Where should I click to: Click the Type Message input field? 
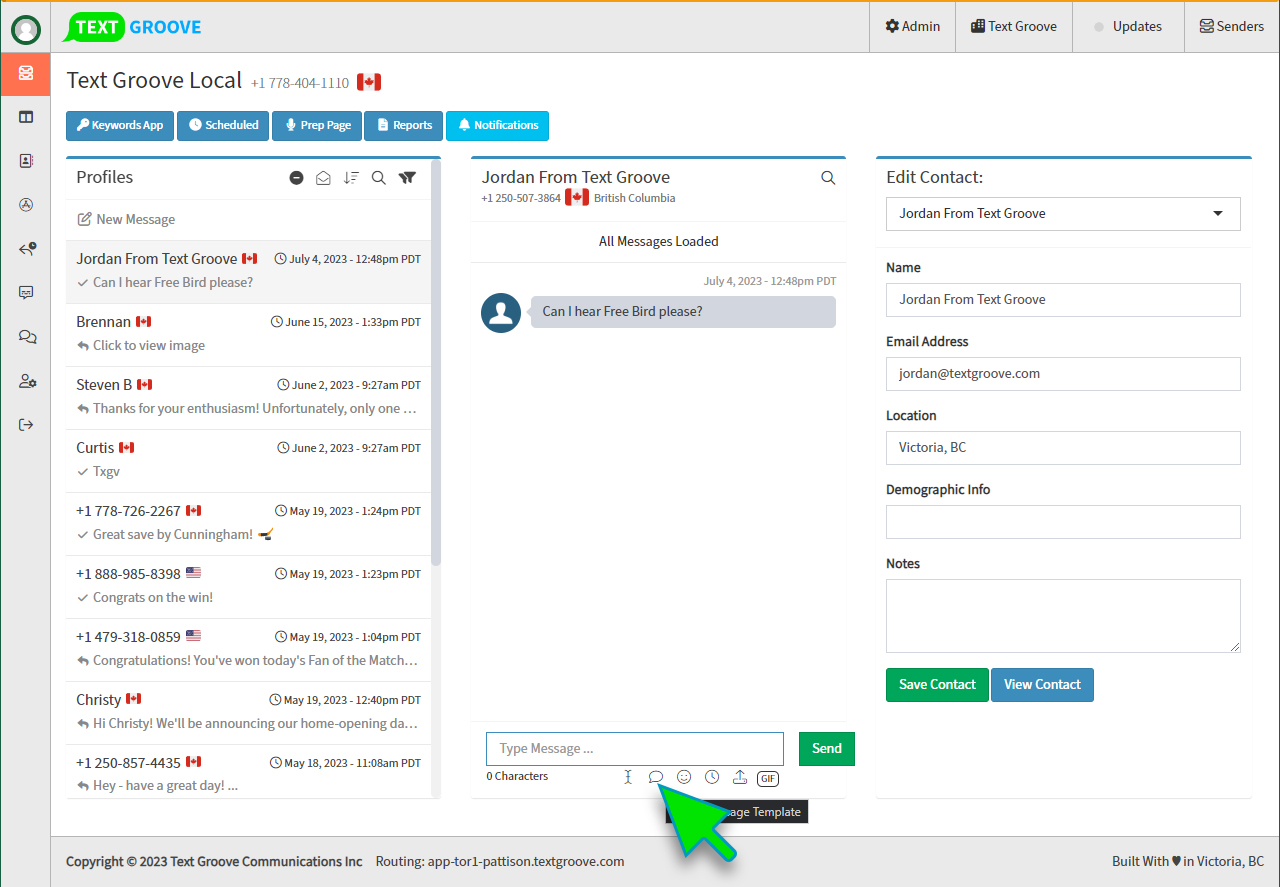pyautogui.click(x=635, y=749)
